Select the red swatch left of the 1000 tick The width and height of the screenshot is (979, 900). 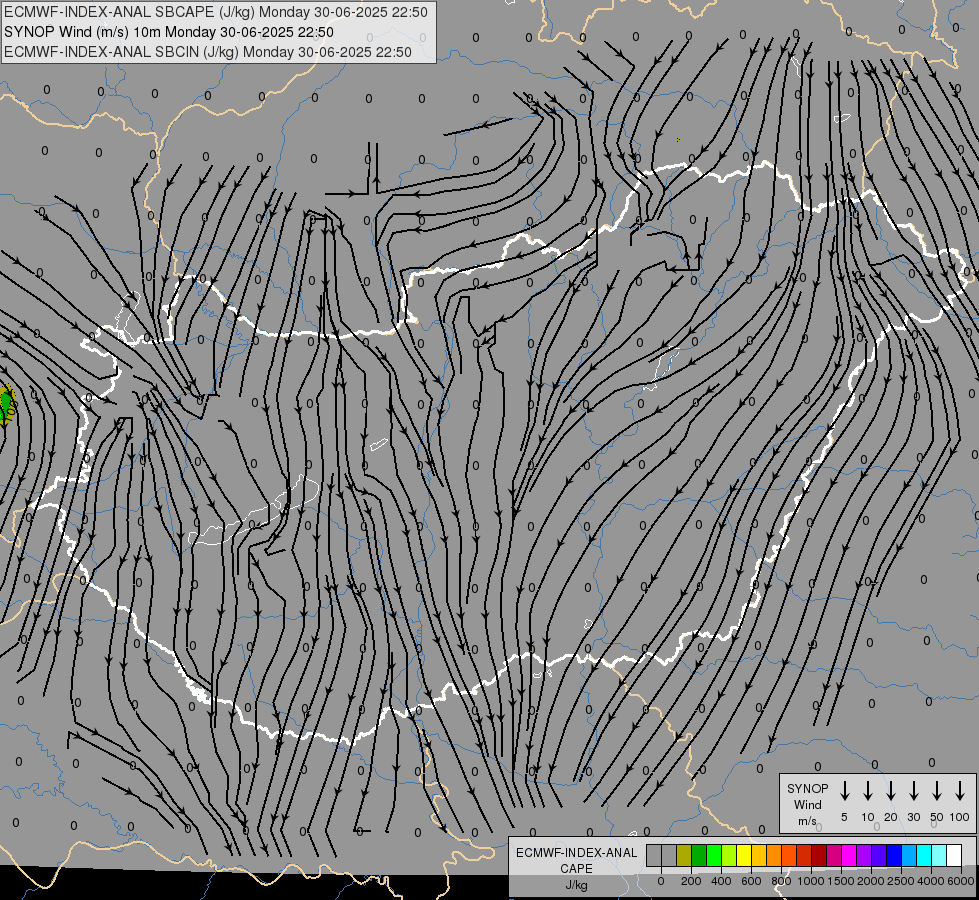[805, 856]
